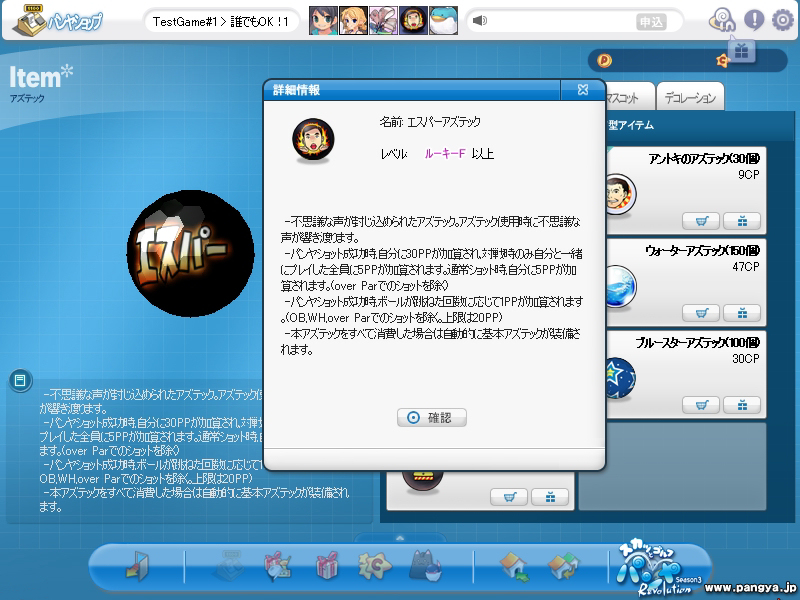Click the item description note icon
This screenshot has height=600, width=800.
[18, 380]
